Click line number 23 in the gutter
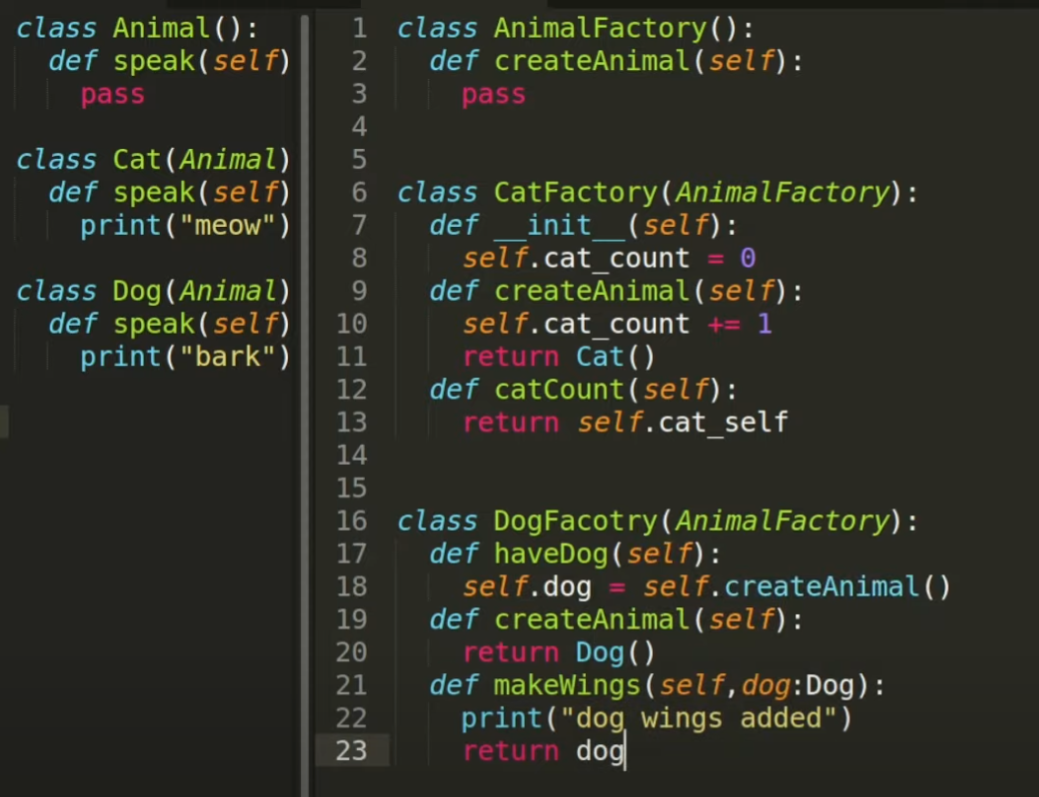 351,751
